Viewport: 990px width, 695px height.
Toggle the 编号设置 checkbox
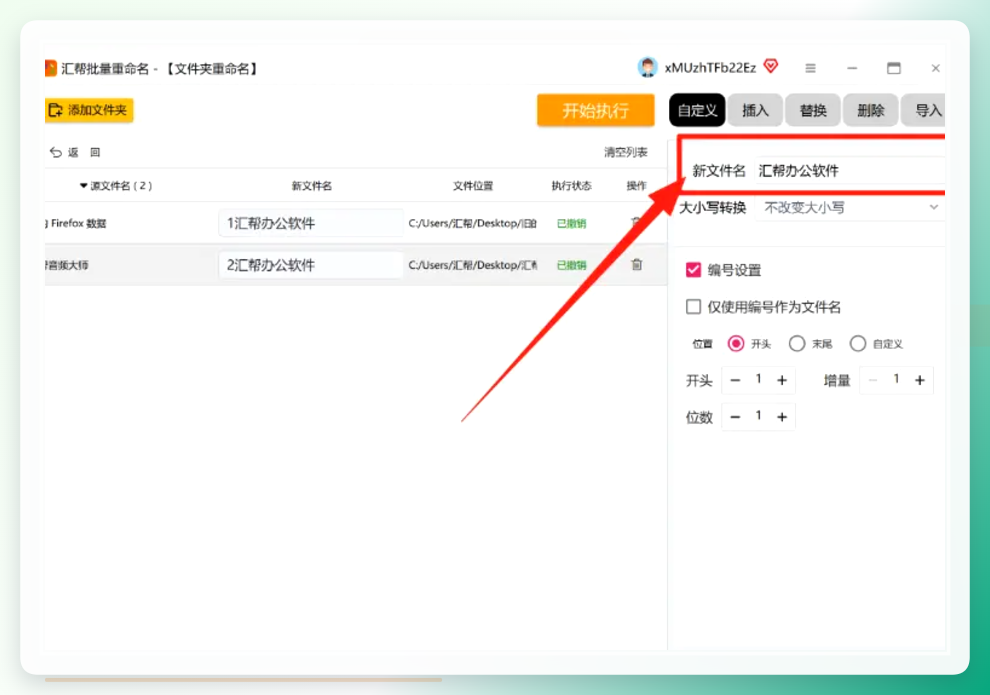(693, 270)
